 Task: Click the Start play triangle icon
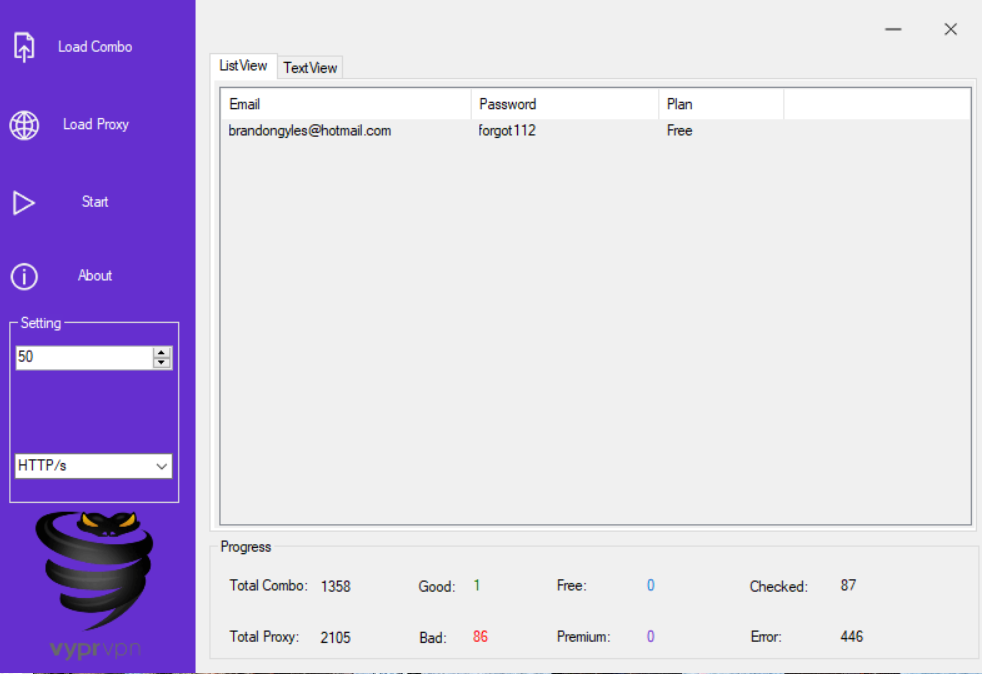point(24,202)
